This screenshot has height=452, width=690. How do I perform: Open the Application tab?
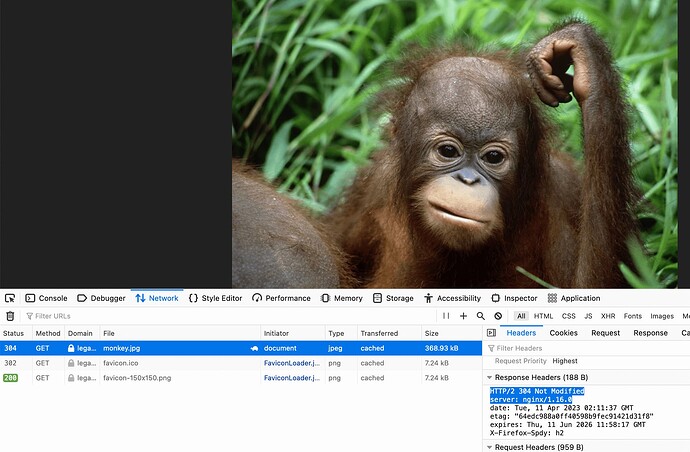pyautogui.click(x=574, y=298)
